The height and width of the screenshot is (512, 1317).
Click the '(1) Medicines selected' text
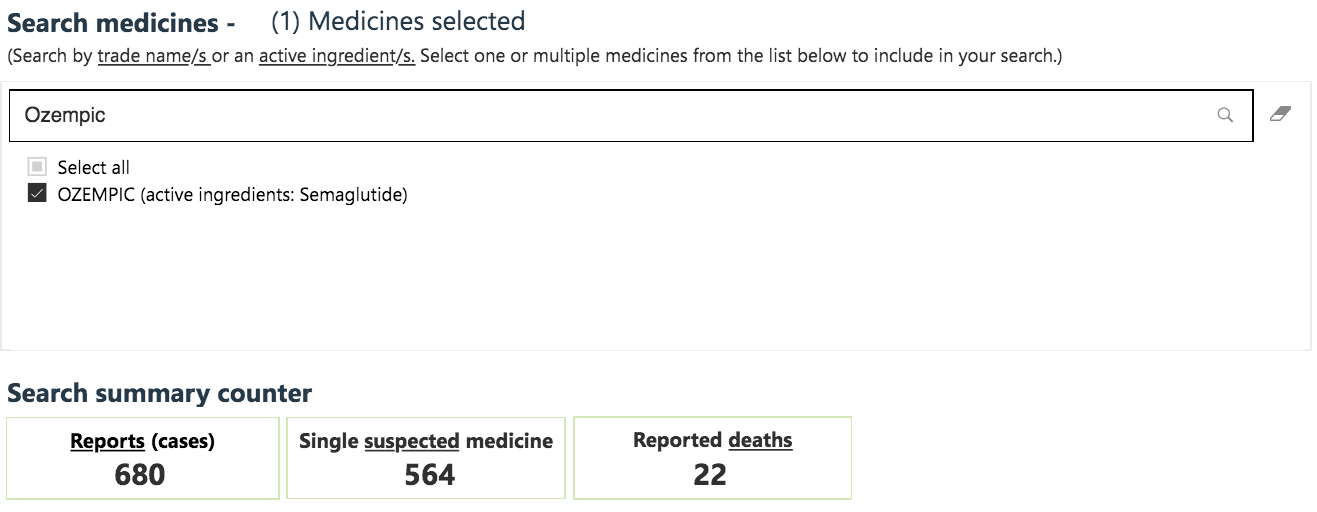398,21
